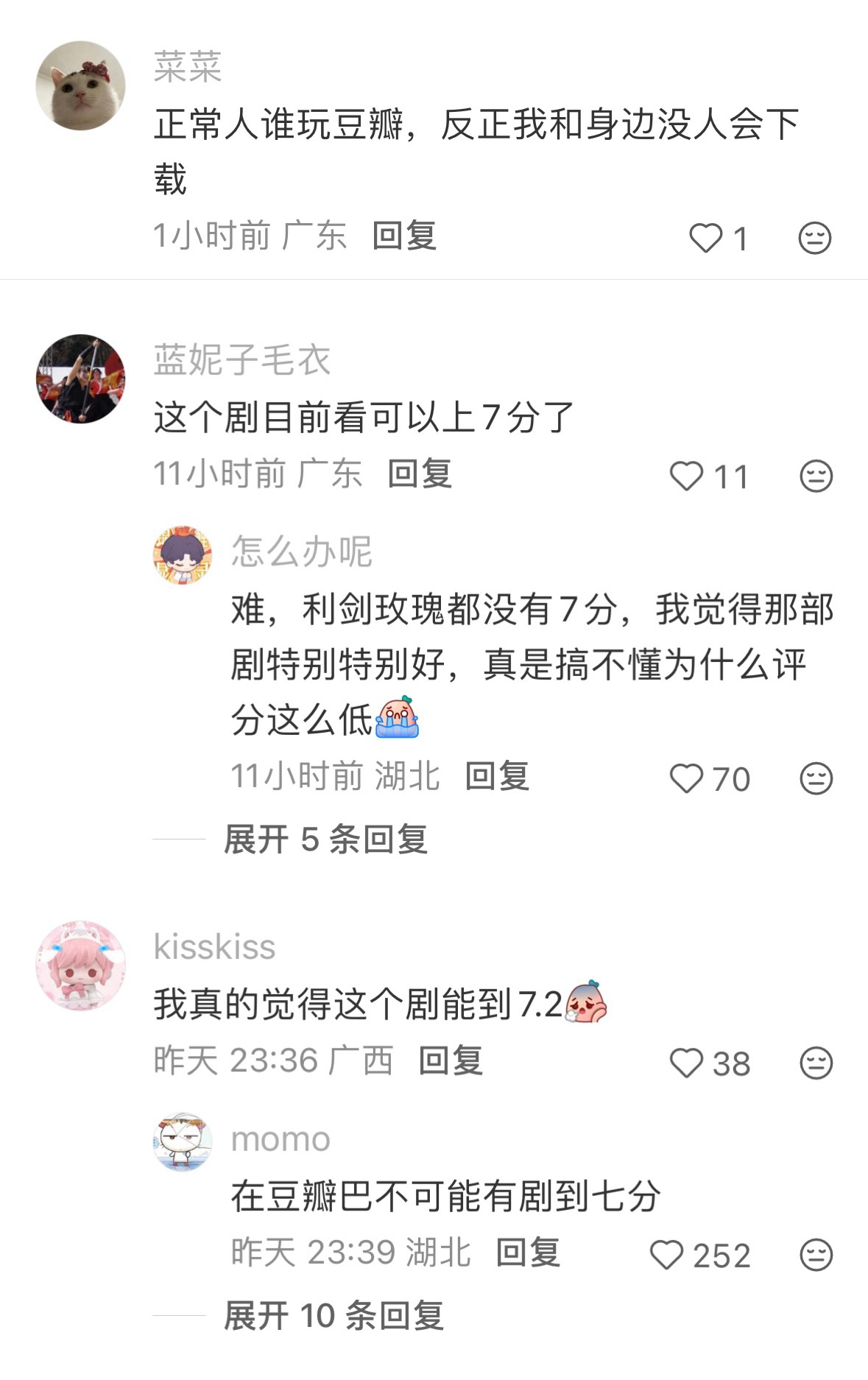Tap dislike face on 怎么办呢's reply

pos(816,778)
